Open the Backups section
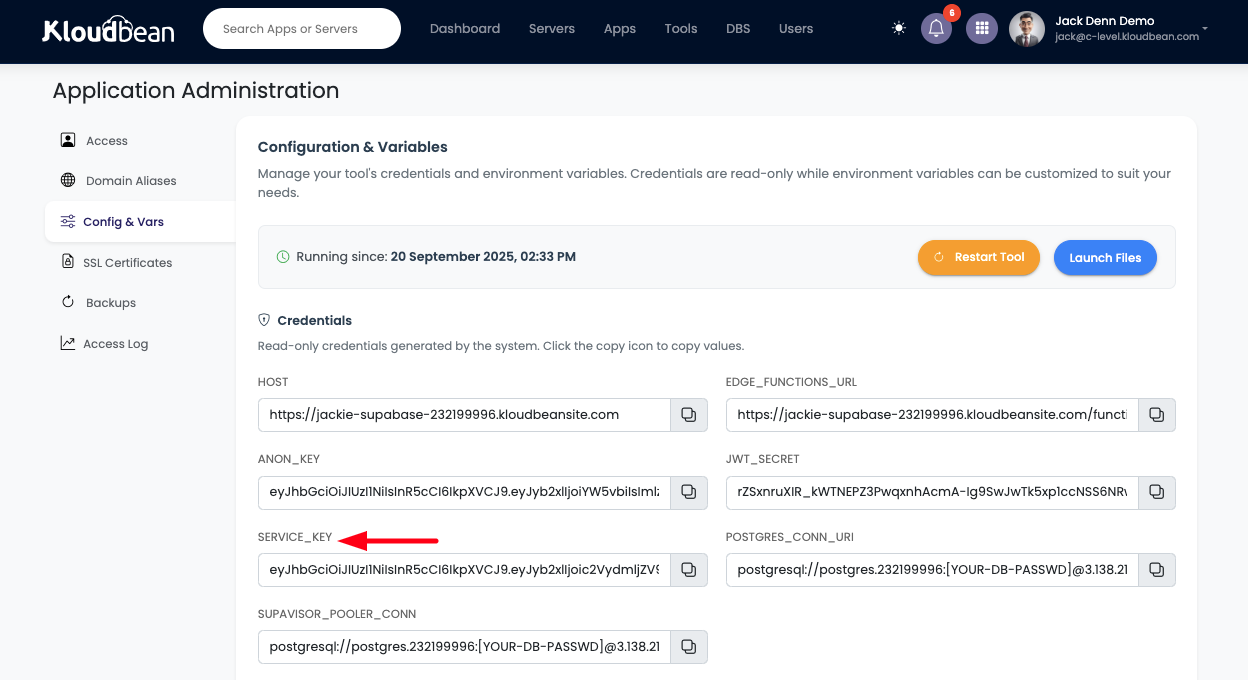Image resolution: width=1248 pixels, height=680 pixels. (x=110, y=303)
